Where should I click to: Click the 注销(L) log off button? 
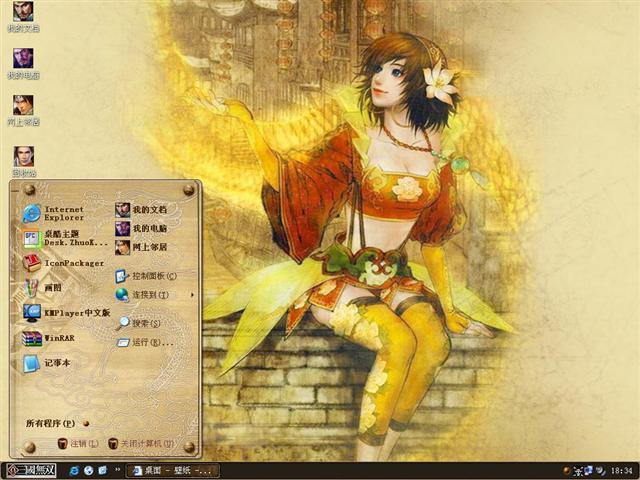pyautogui.click(x=78, y=443)
